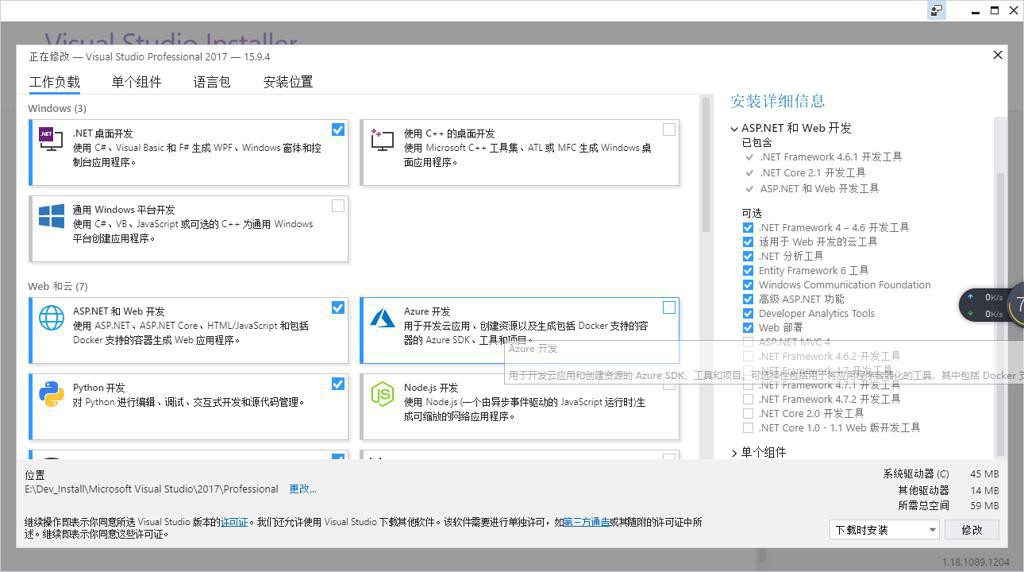Click the ASP.NET globe icon
Viewport: 1024px width, 572px height.
[51, 318]
